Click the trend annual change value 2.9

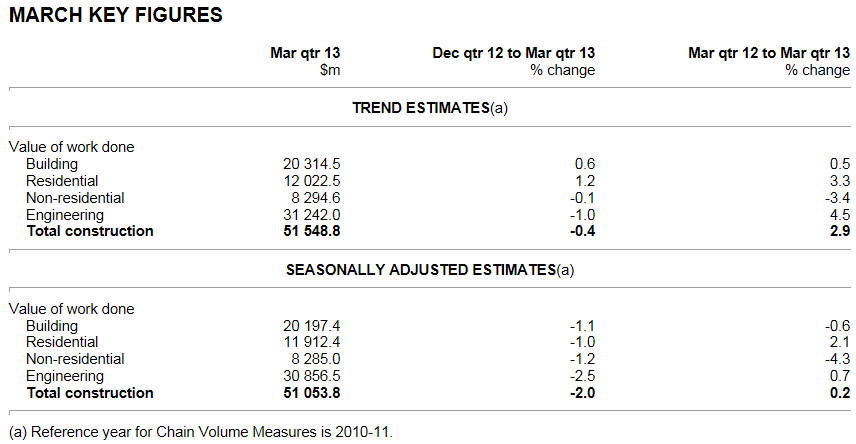tap(839, 232)
